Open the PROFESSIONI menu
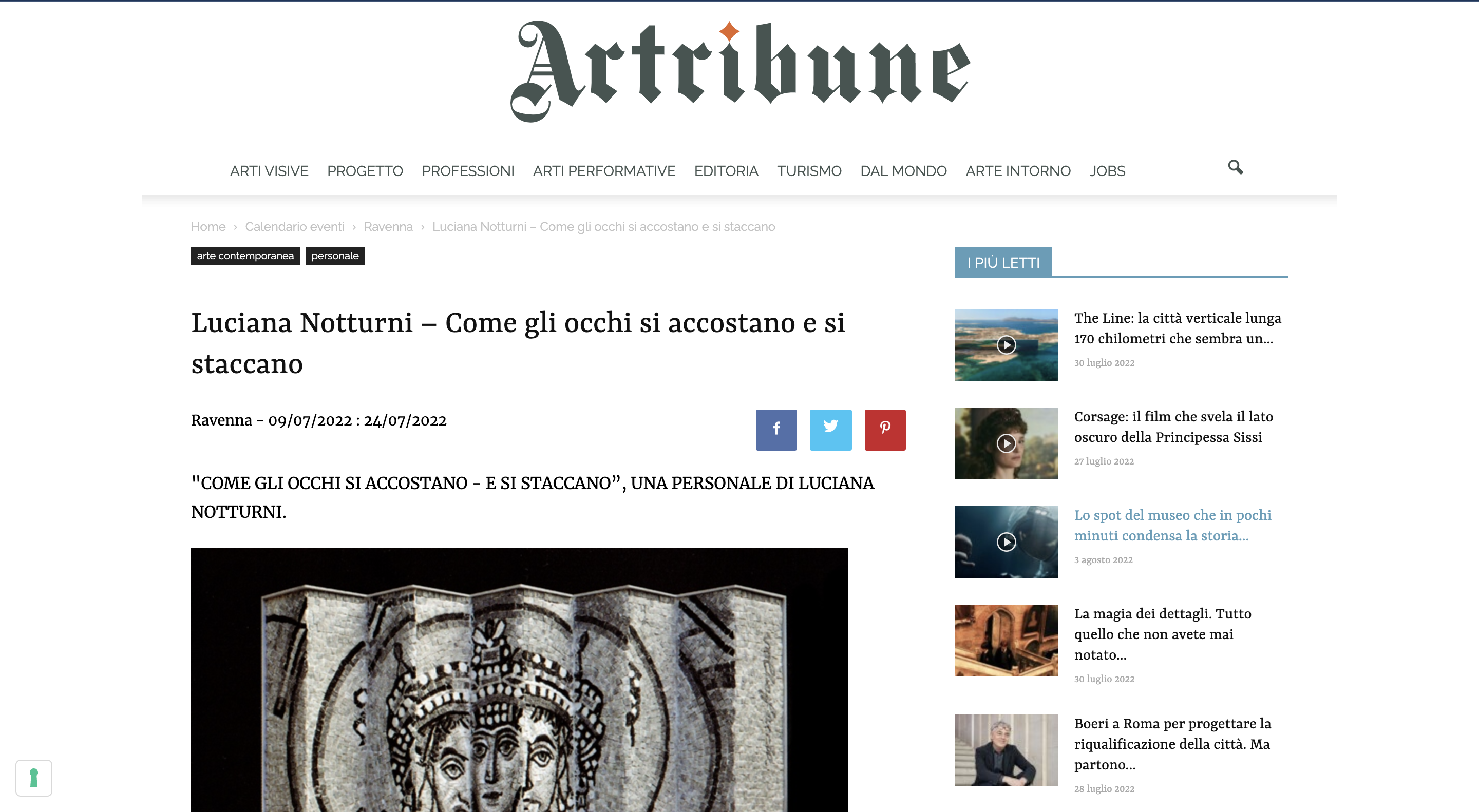 coord(468,171)
